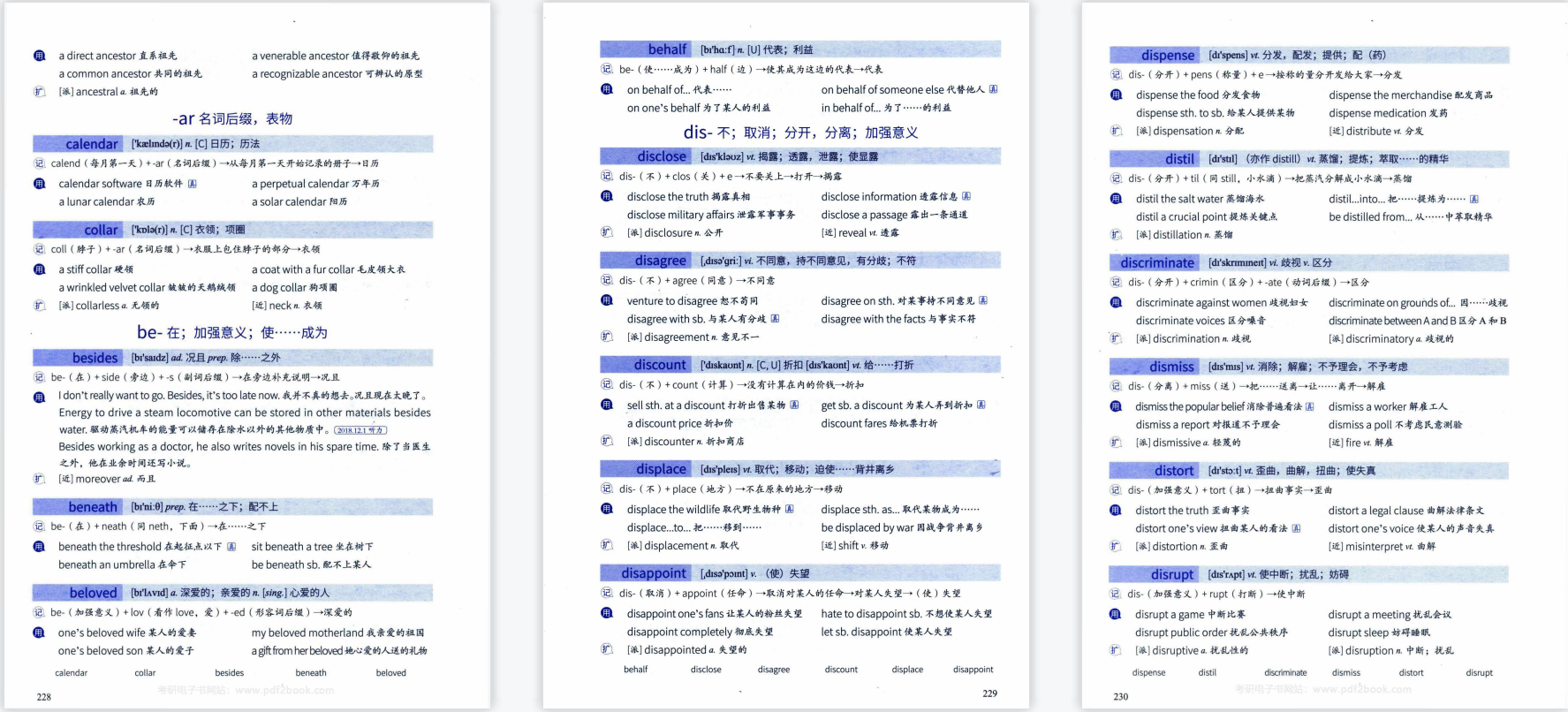Screen dimensions: 1568x712
Task: Click the phrase 'a dog collar'
Action: 278,287
